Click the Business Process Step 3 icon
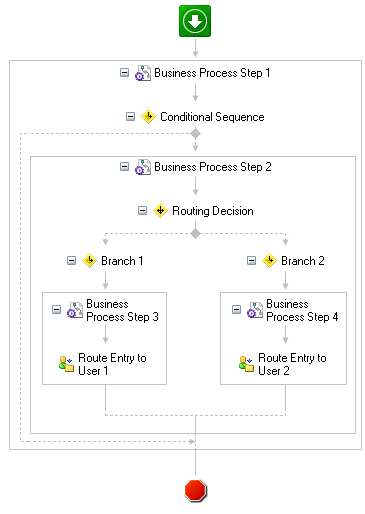 pos(75,310)
